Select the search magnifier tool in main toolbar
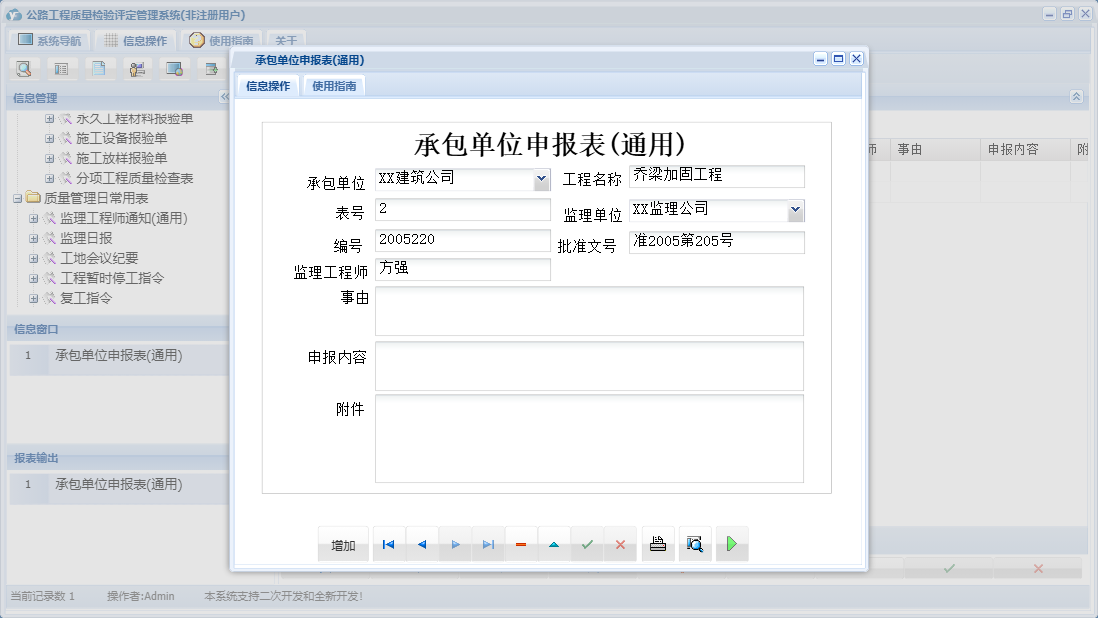The width and height of the screenshot is (1098, 618). (x=24, y=68)
